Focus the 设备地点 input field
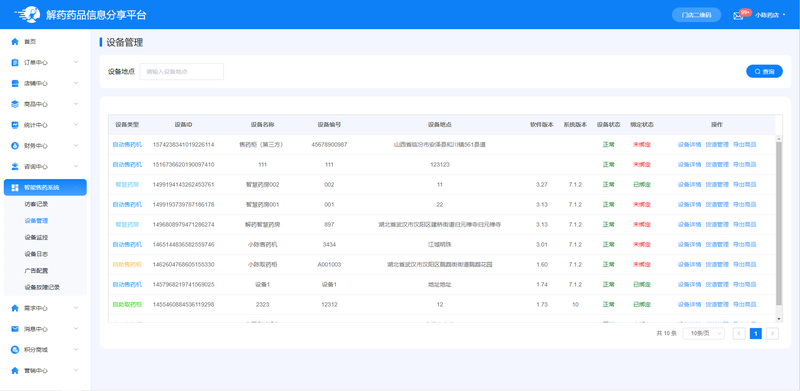Viewport: 800px width, 391px height. point(182,71)
